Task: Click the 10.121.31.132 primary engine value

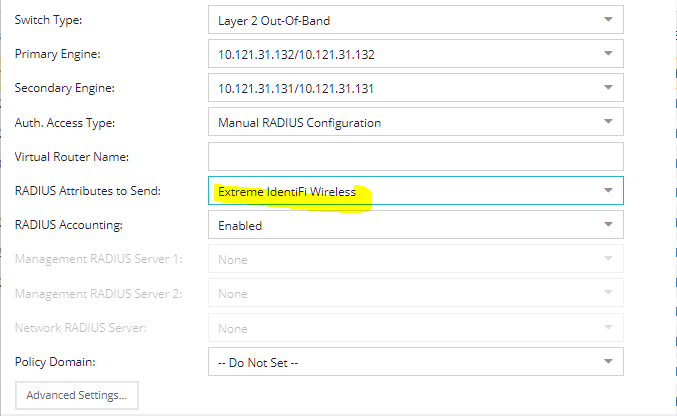Action: (x=296, y=55)
